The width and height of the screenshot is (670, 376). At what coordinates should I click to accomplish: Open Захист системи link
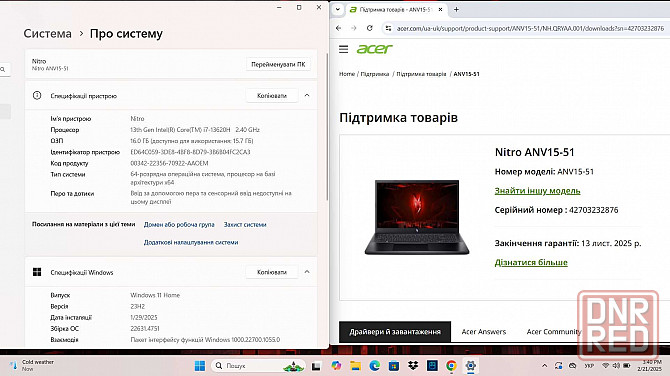coord(245,224)
